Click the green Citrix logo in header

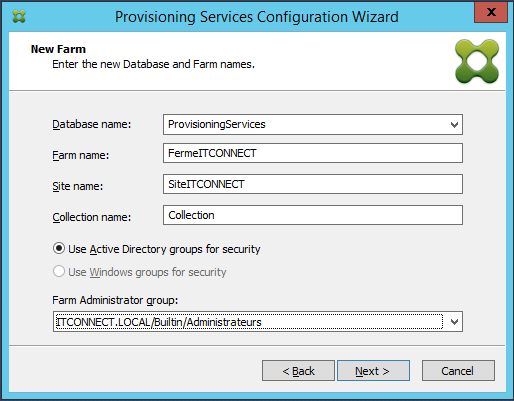pos(477,61)
